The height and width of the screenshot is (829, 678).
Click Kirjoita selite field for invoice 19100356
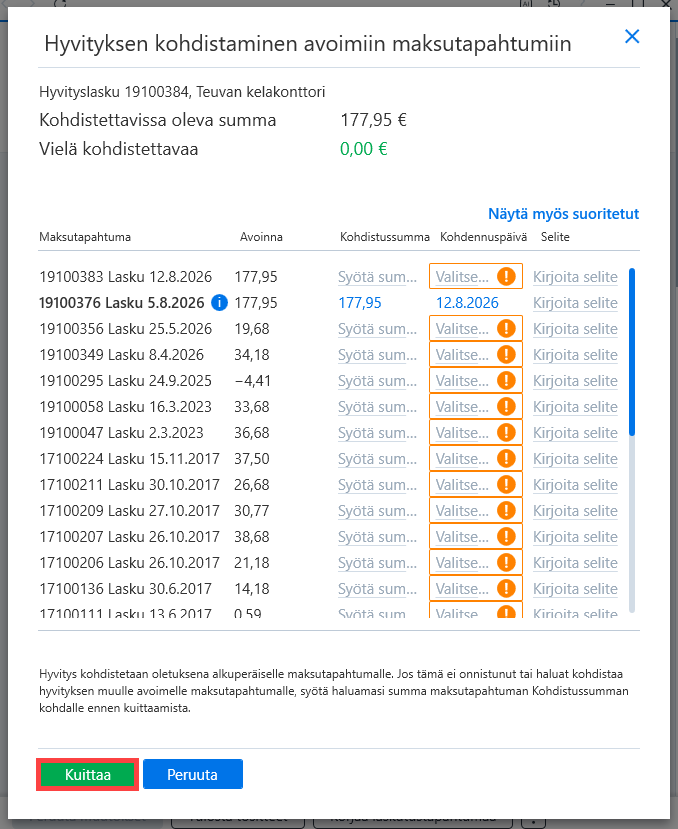[575, 329]
